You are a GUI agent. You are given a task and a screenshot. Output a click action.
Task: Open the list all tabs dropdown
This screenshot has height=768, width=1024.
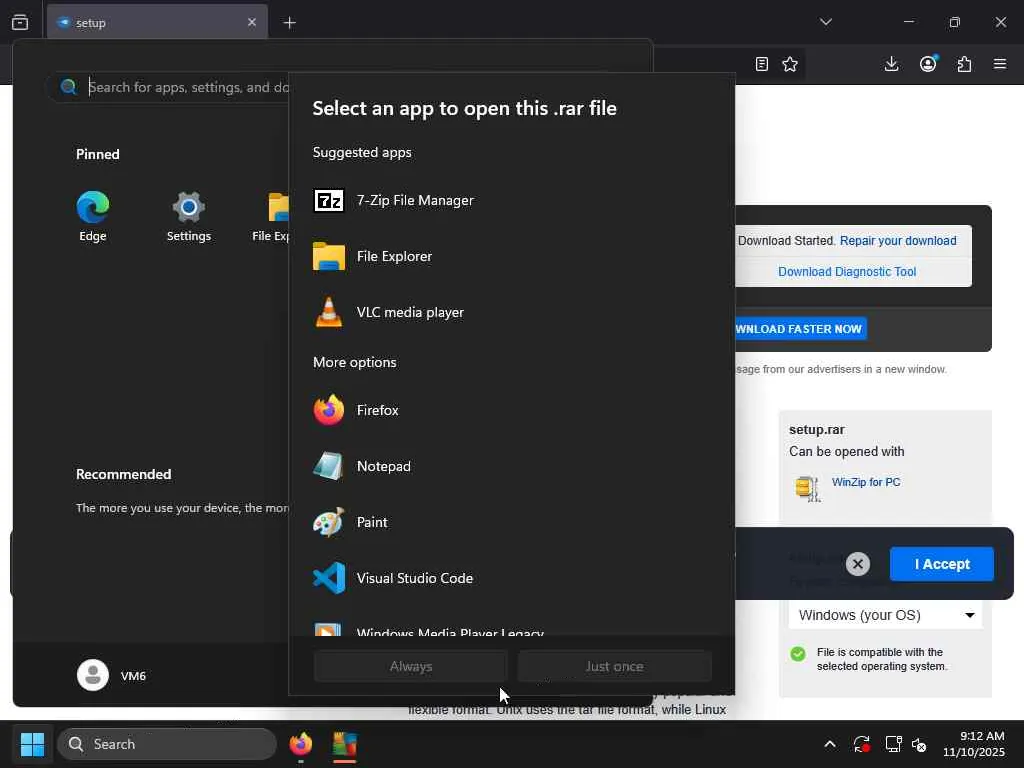click(826, 22)
